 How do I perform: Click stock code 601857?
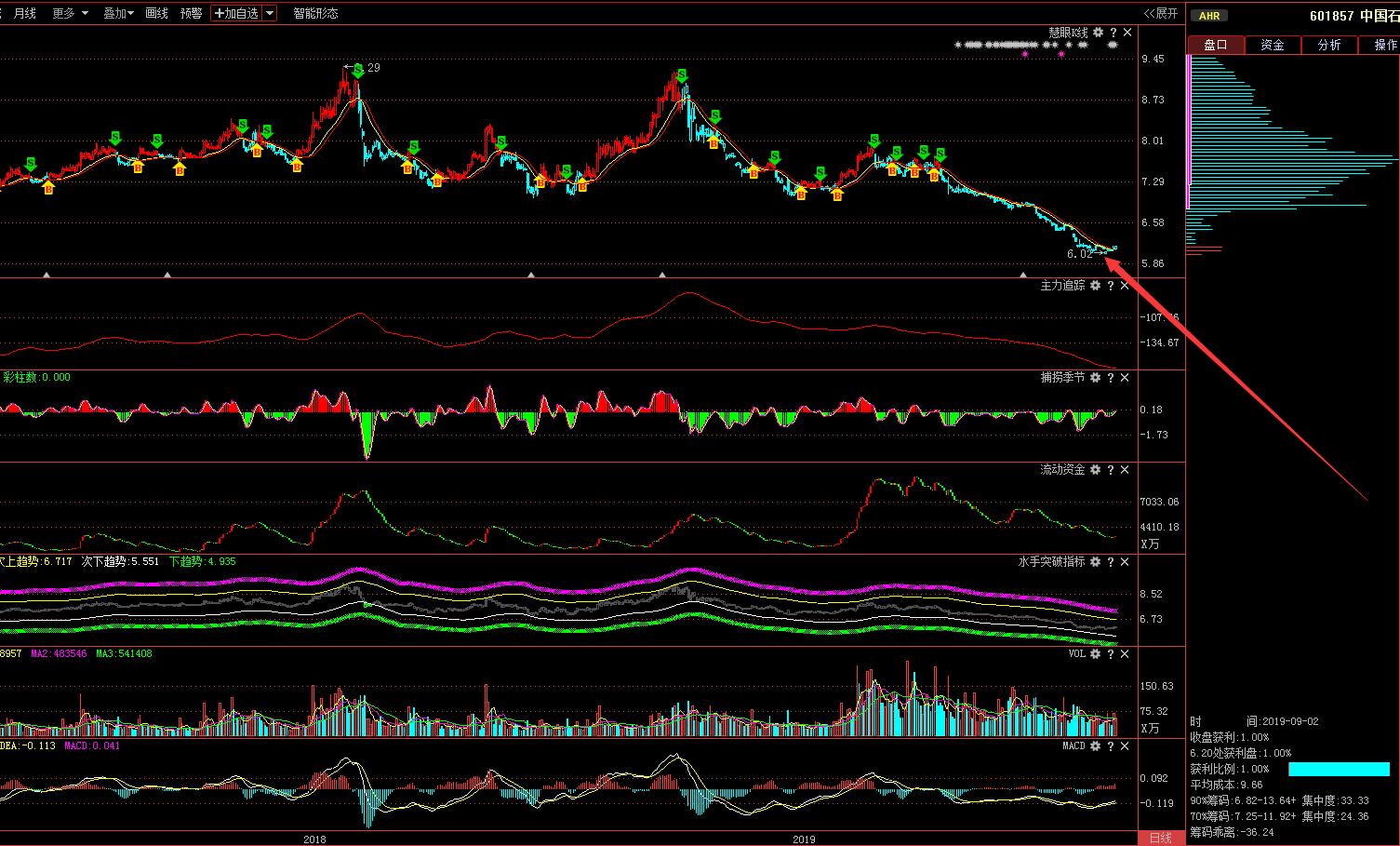tap(1331, 16)
